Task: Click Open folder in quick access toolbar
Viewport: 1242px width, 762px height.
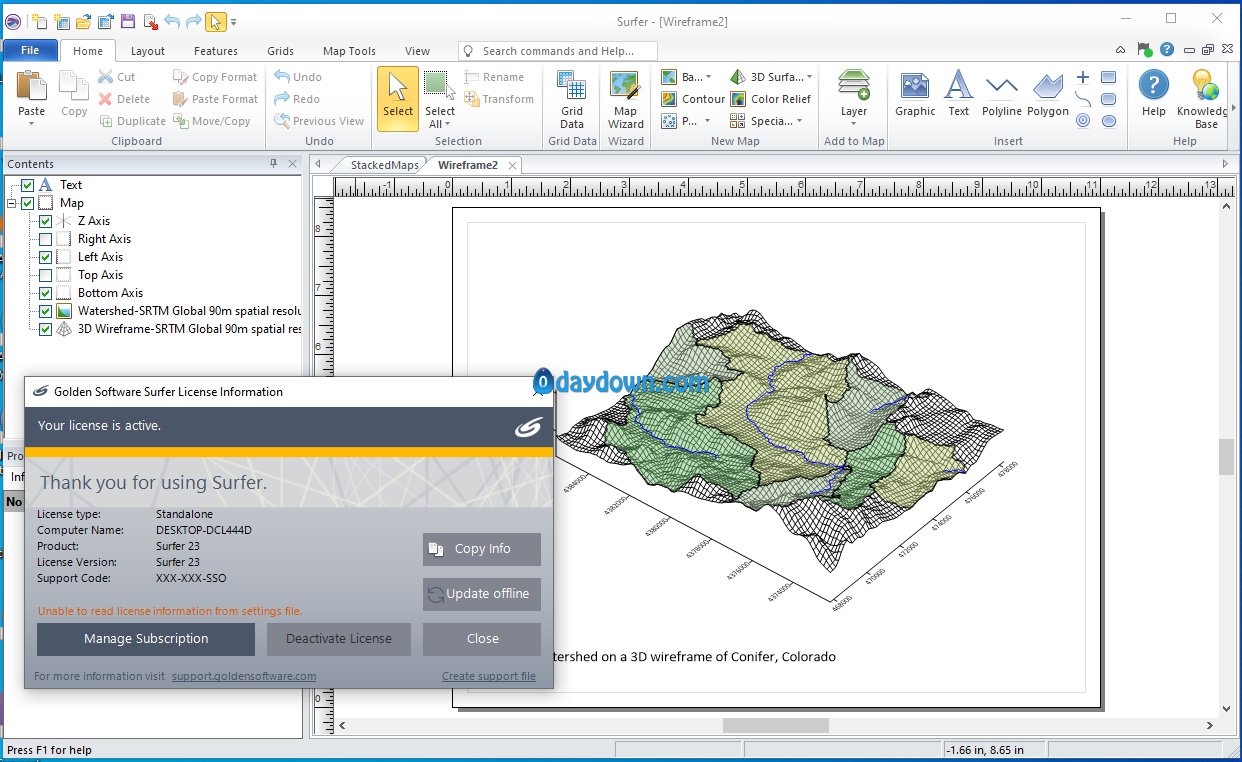Action: [x=84, y=21]
